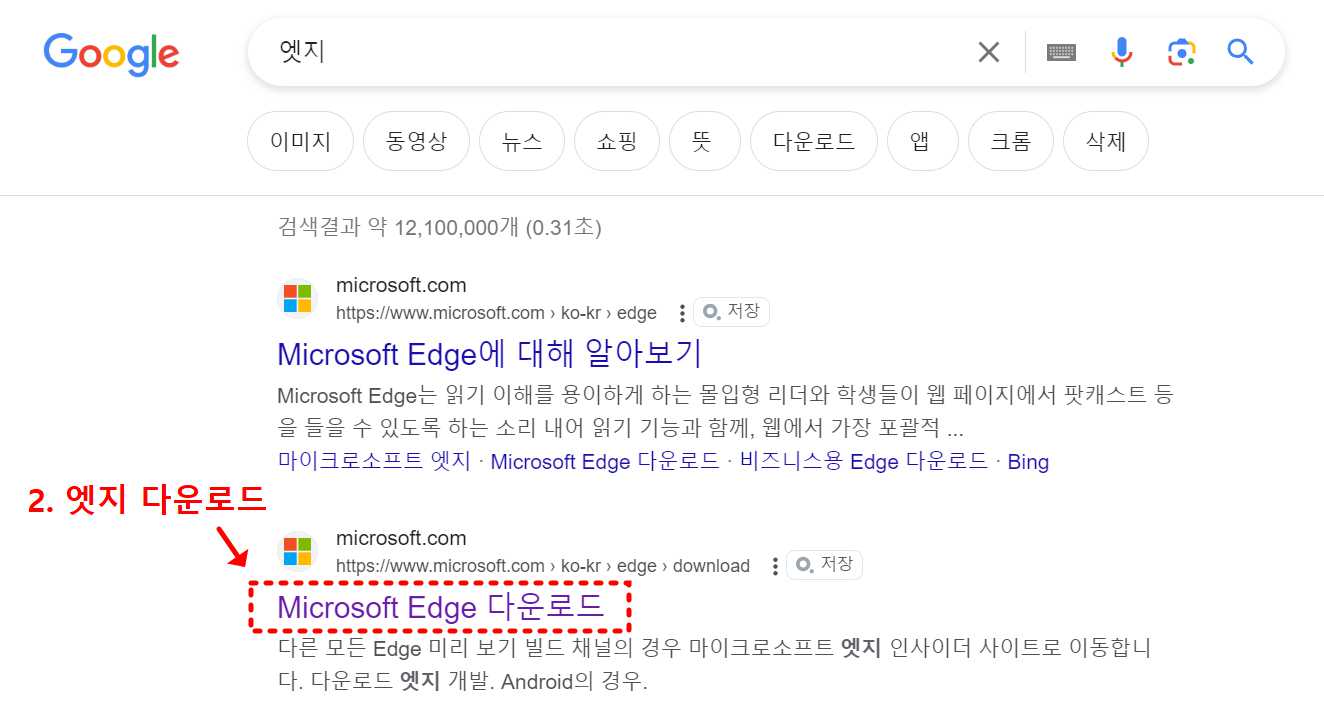The image size is (1324, 723).
Task: Clear the search box with X
Action: (x=988, y=52)
